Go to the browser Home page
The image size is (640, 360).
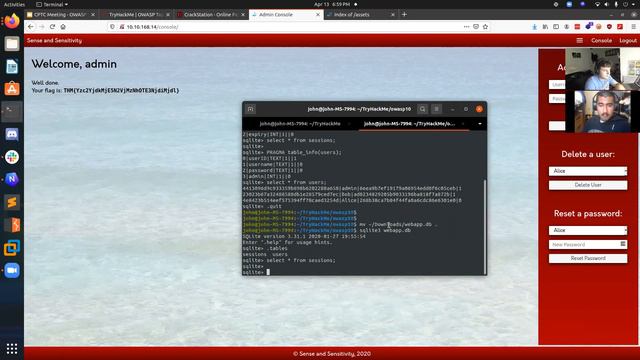point(63,27)
